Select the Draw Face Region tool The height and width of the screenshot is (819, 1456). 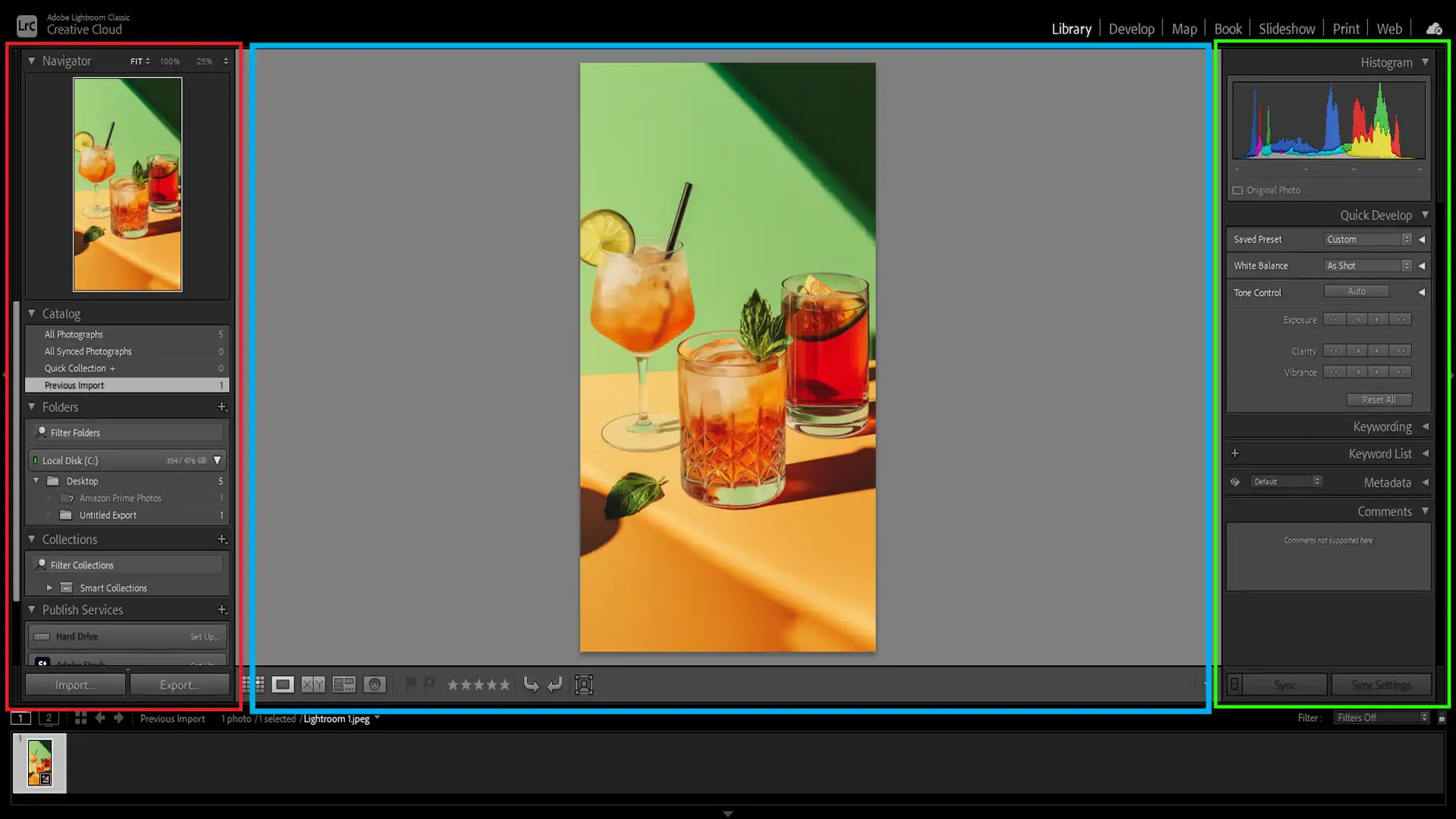(584, 685)
